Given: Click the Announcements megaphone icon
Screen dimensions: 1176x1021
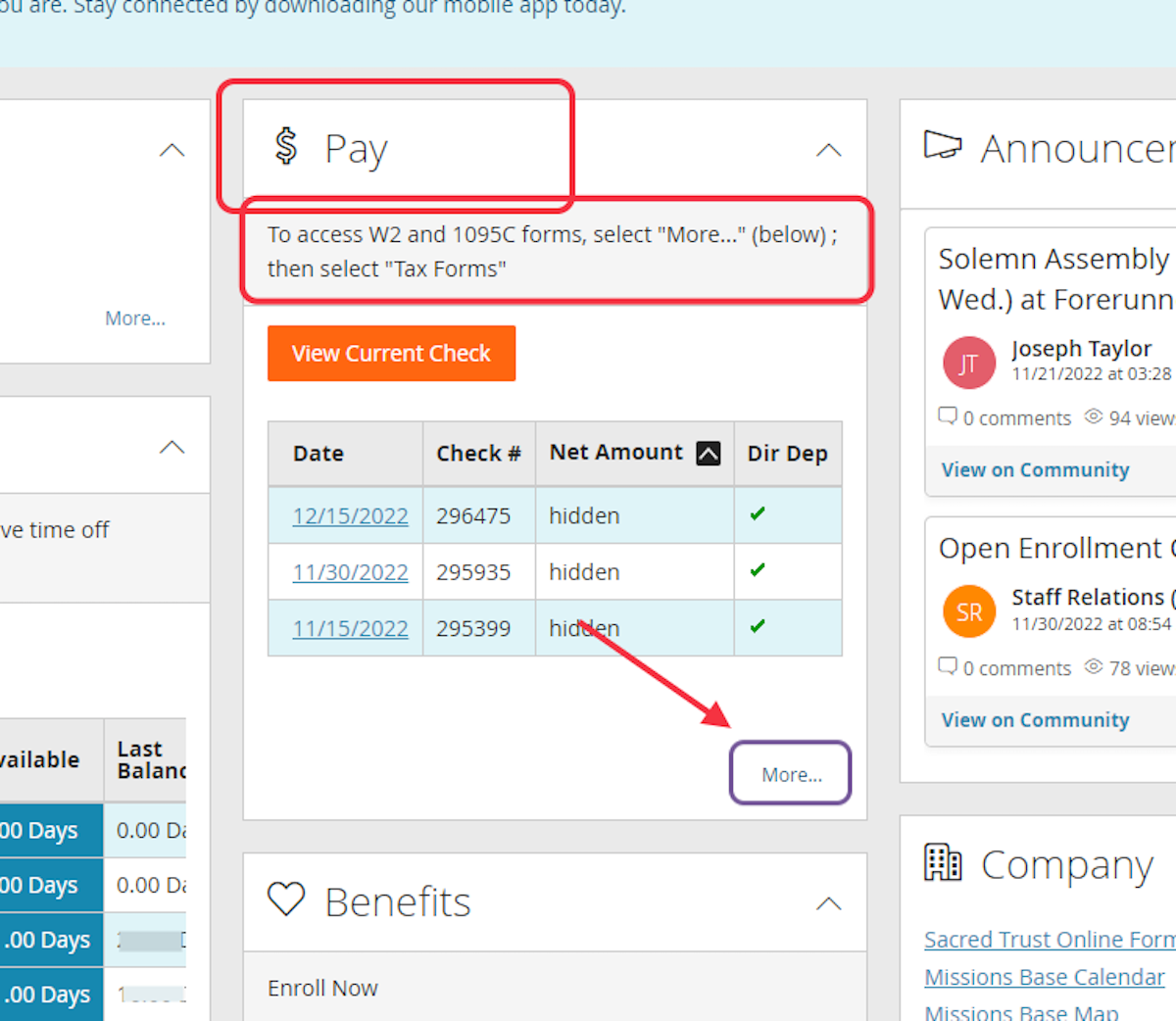Looking at the screenshot, I should click(x=943, y=145).
